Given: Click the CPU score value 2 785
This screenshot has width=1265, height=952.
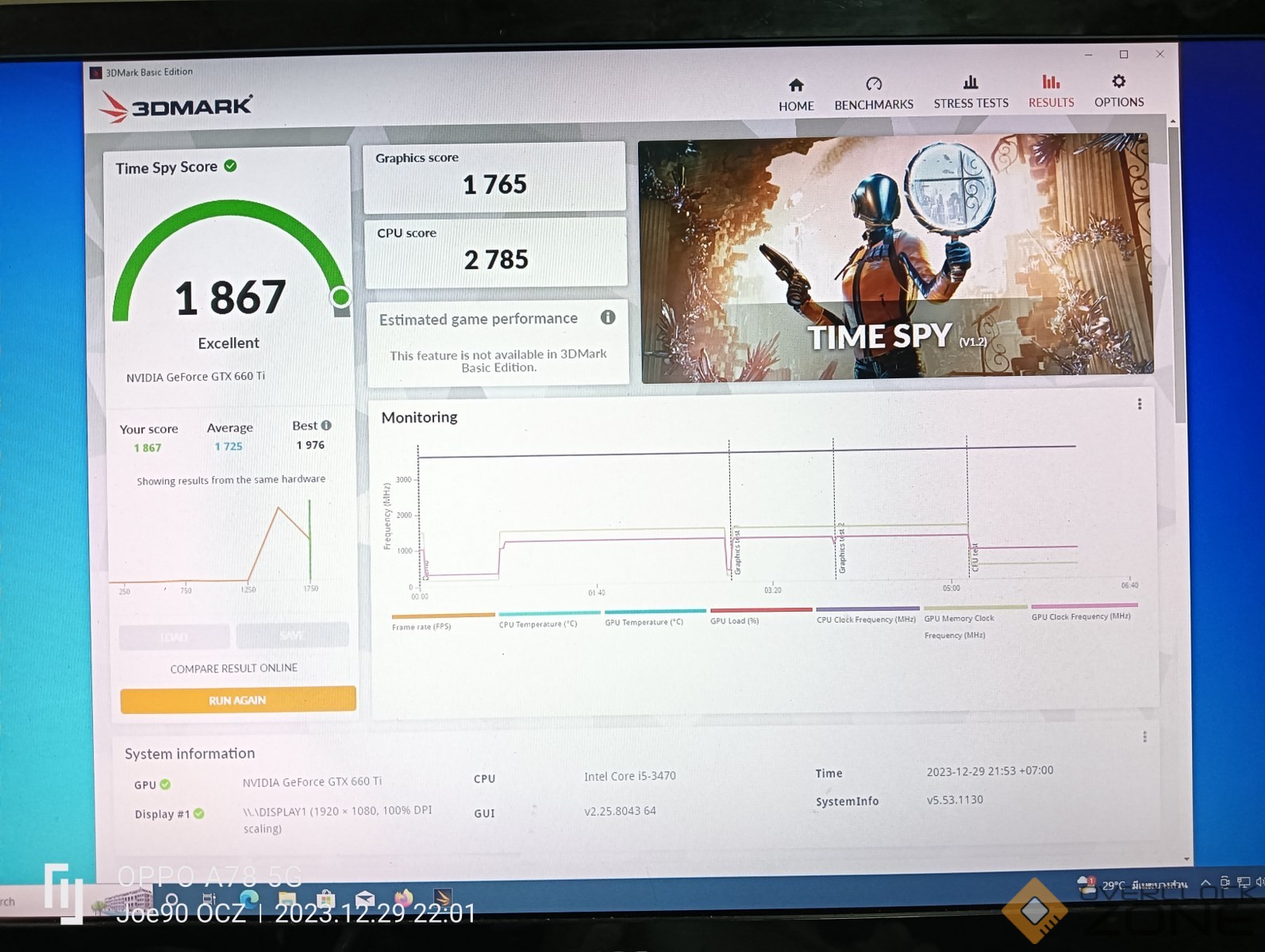Looking at the screenshot, I should 496,259.
